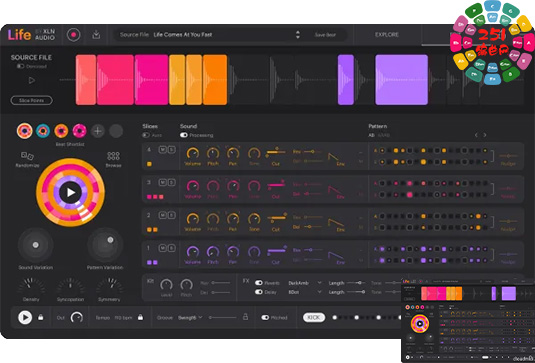The image size is (535, 363).
Task: Add a beat with the plus button
Action: click(98, 131)
